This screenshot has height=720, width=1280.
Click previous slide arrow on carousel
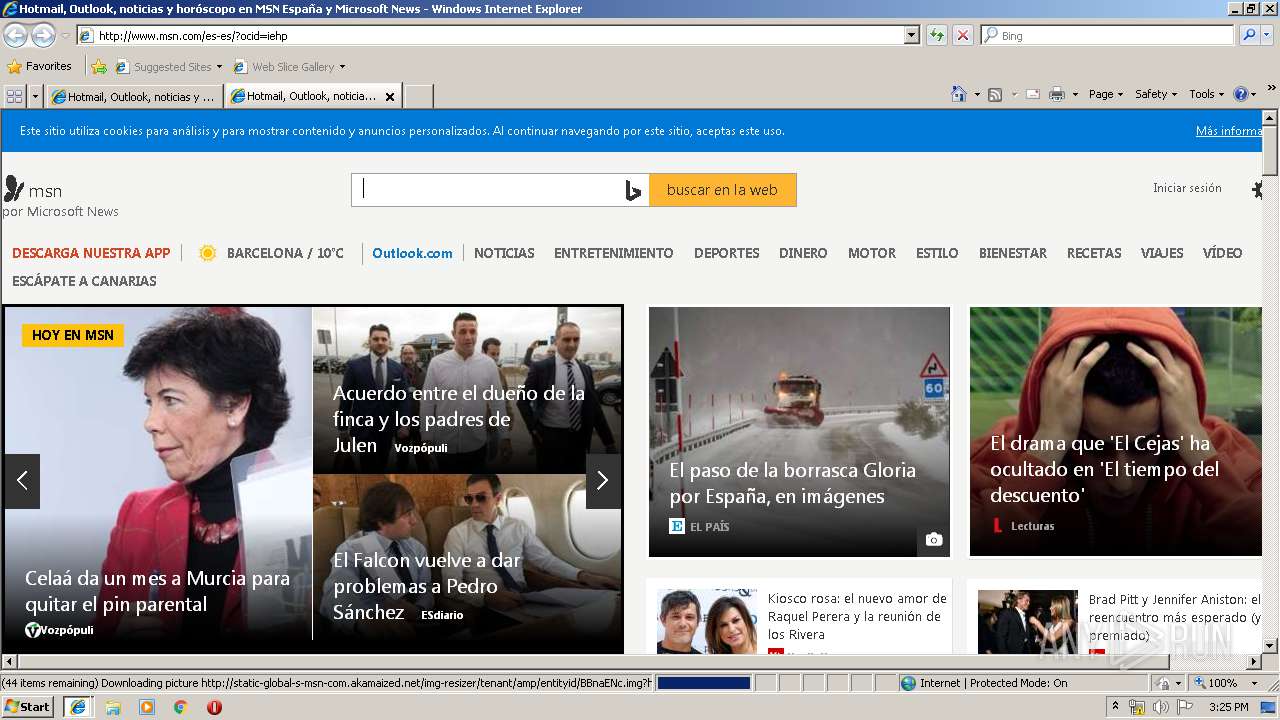[22, 481]
